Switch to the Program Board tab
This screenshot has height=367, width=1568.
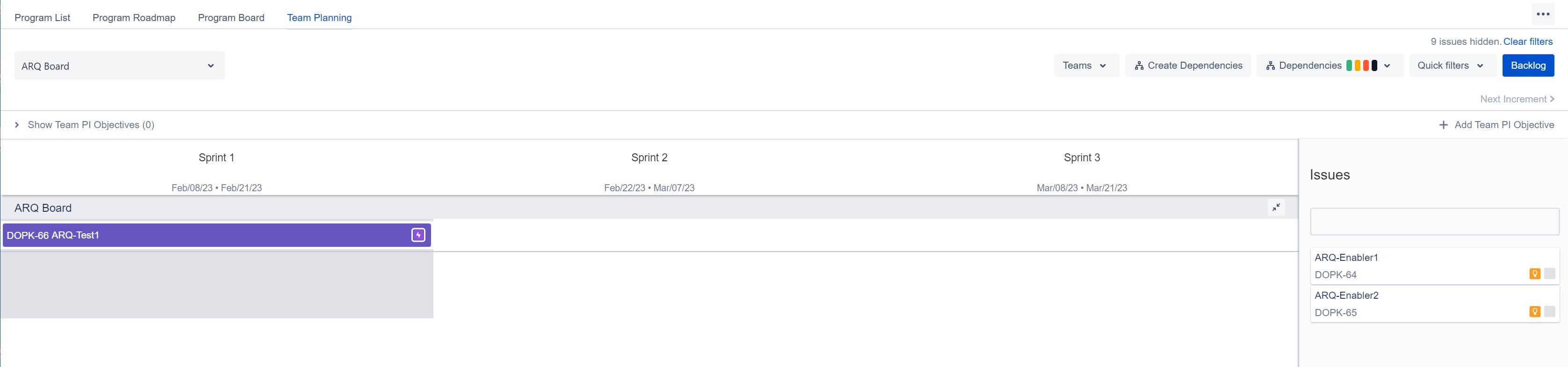[231, 18]
